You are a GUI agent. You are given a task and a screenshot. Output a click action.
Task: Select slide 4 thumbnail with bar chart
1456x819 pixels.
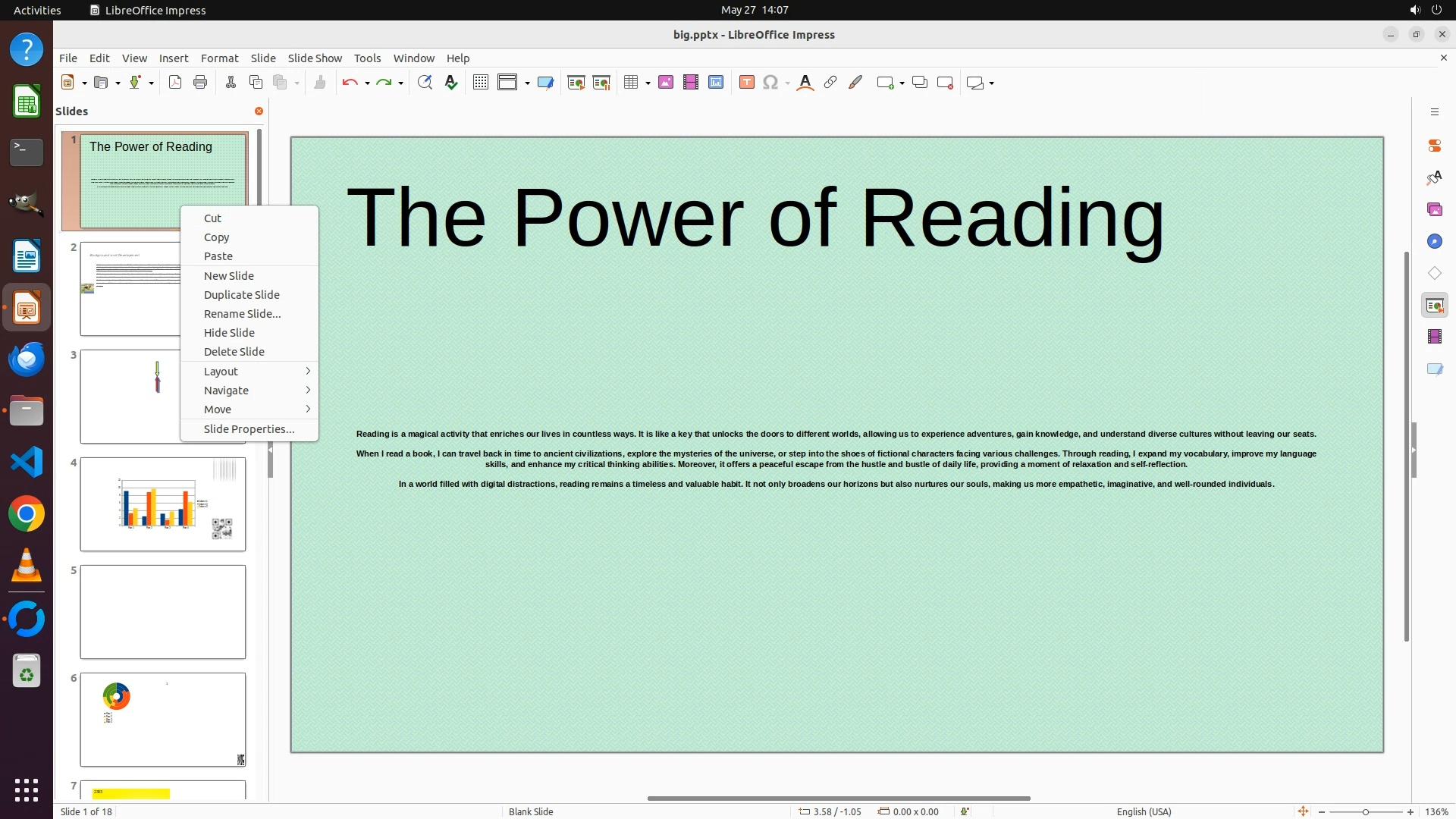(163, 504)
